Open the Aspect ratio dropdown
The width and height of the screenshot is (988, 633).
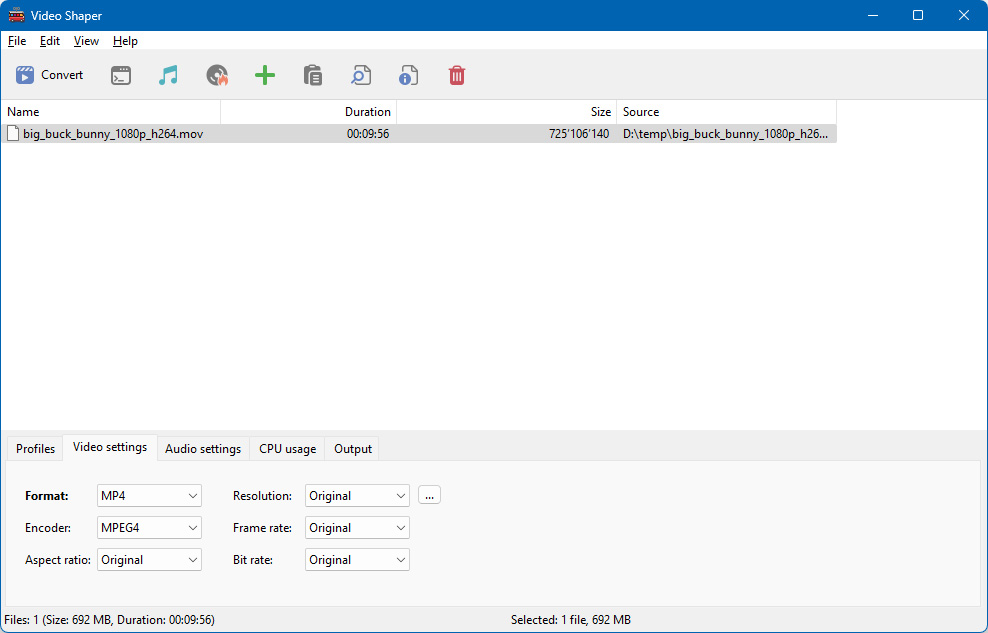(149, 560)
